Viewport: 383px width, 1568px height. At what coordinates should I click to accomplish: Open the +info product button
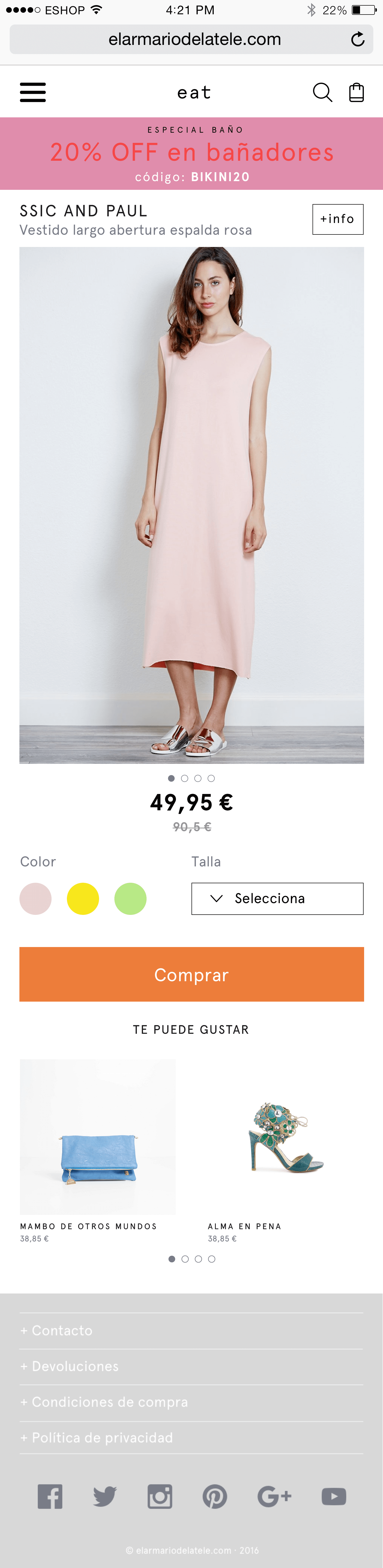[x=338, y=219]
